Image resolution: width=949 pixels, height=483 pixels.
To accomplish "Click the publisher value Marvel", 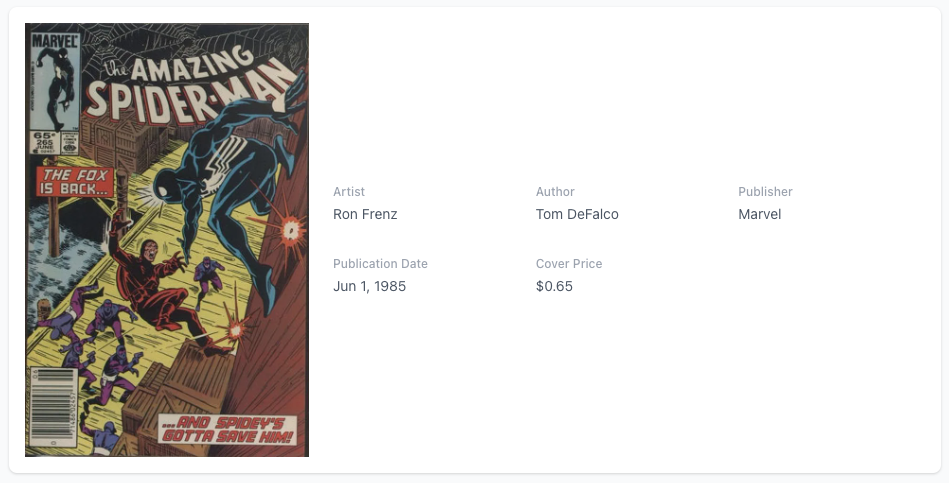I will 759,214.
